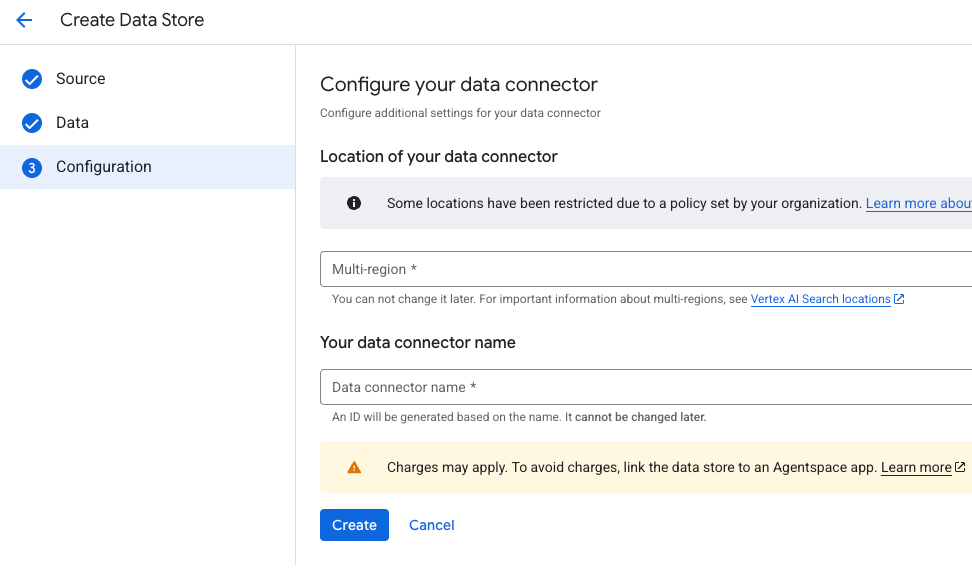
Task: Click the Create Data Store page title
Action: pyautogui.click(x=132, y=20)
